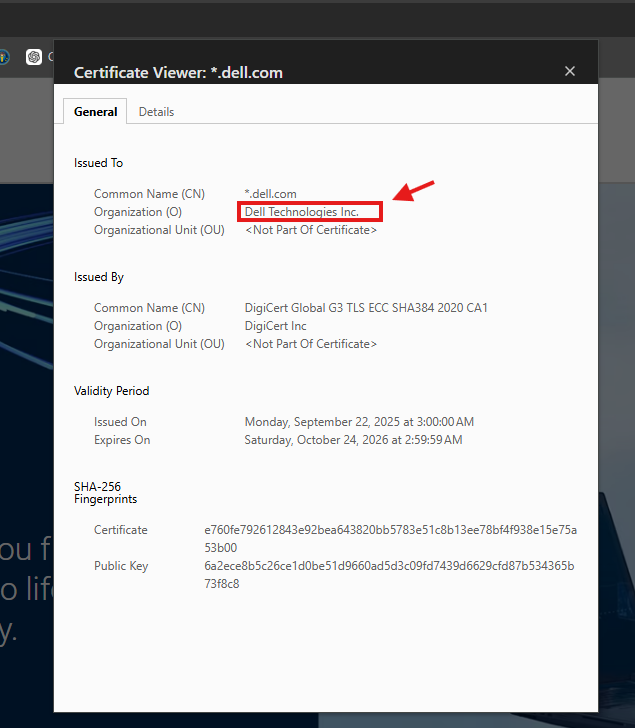Click Not Part Of Certificate under Issued To

pos(311,230)
